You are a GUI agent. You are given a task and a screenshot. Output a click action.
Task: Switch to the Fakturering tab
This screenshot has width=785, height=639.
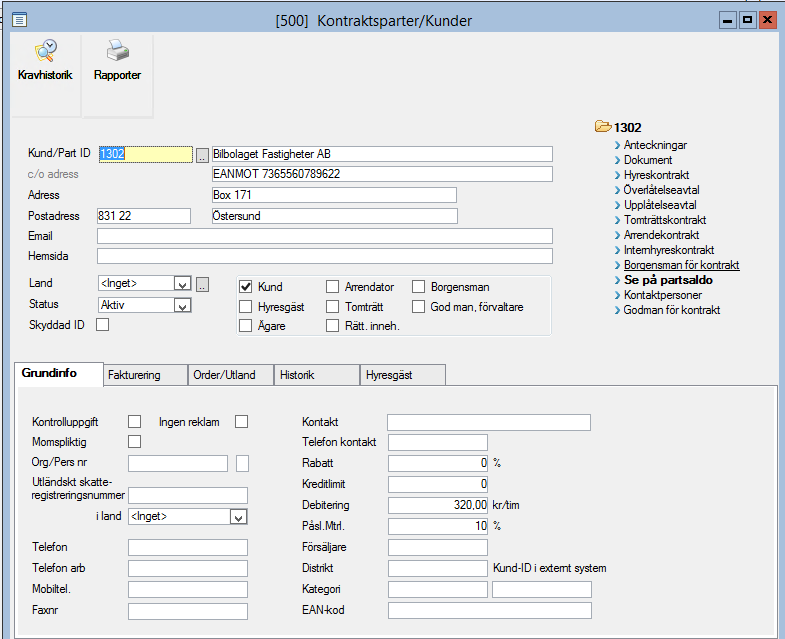[146, 375]
